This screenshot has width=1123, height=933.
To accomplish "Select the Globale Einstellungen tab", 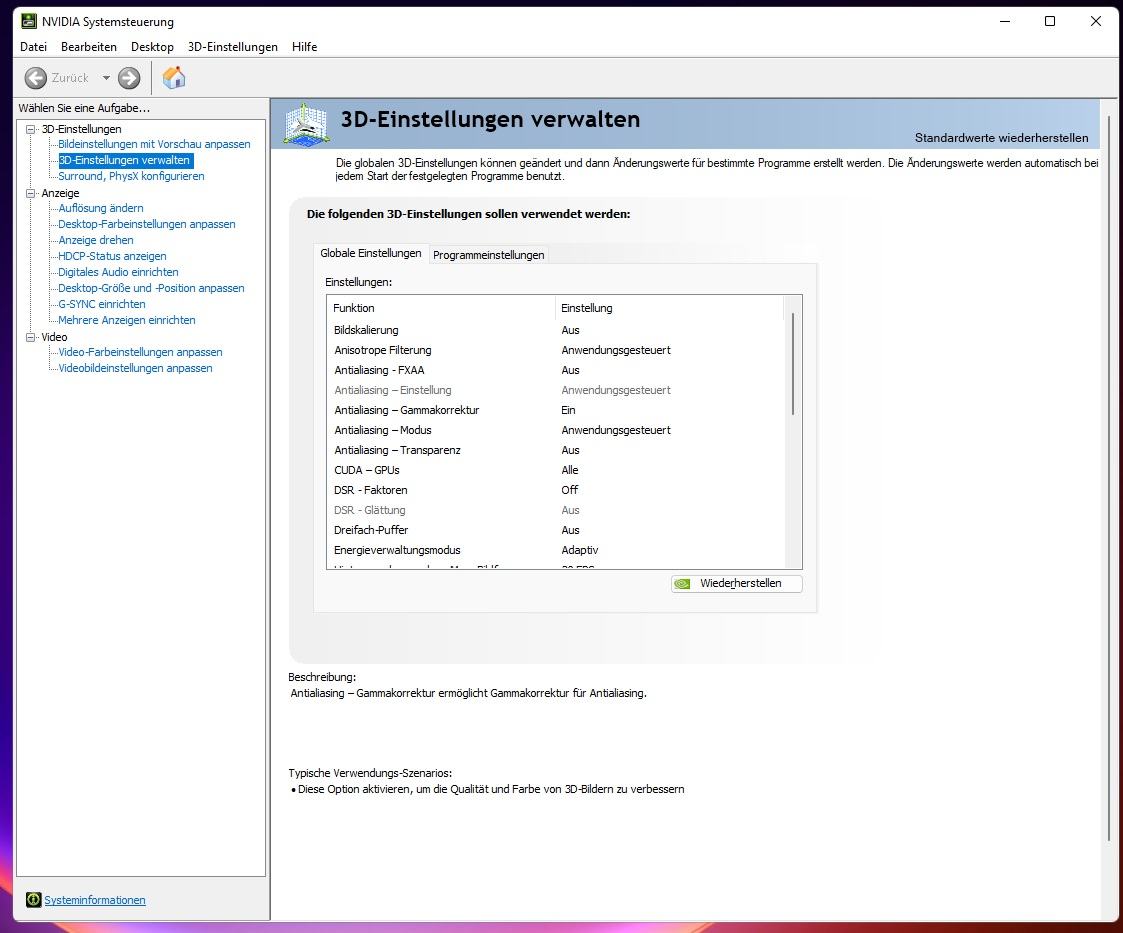I will [x=370, y=253].
